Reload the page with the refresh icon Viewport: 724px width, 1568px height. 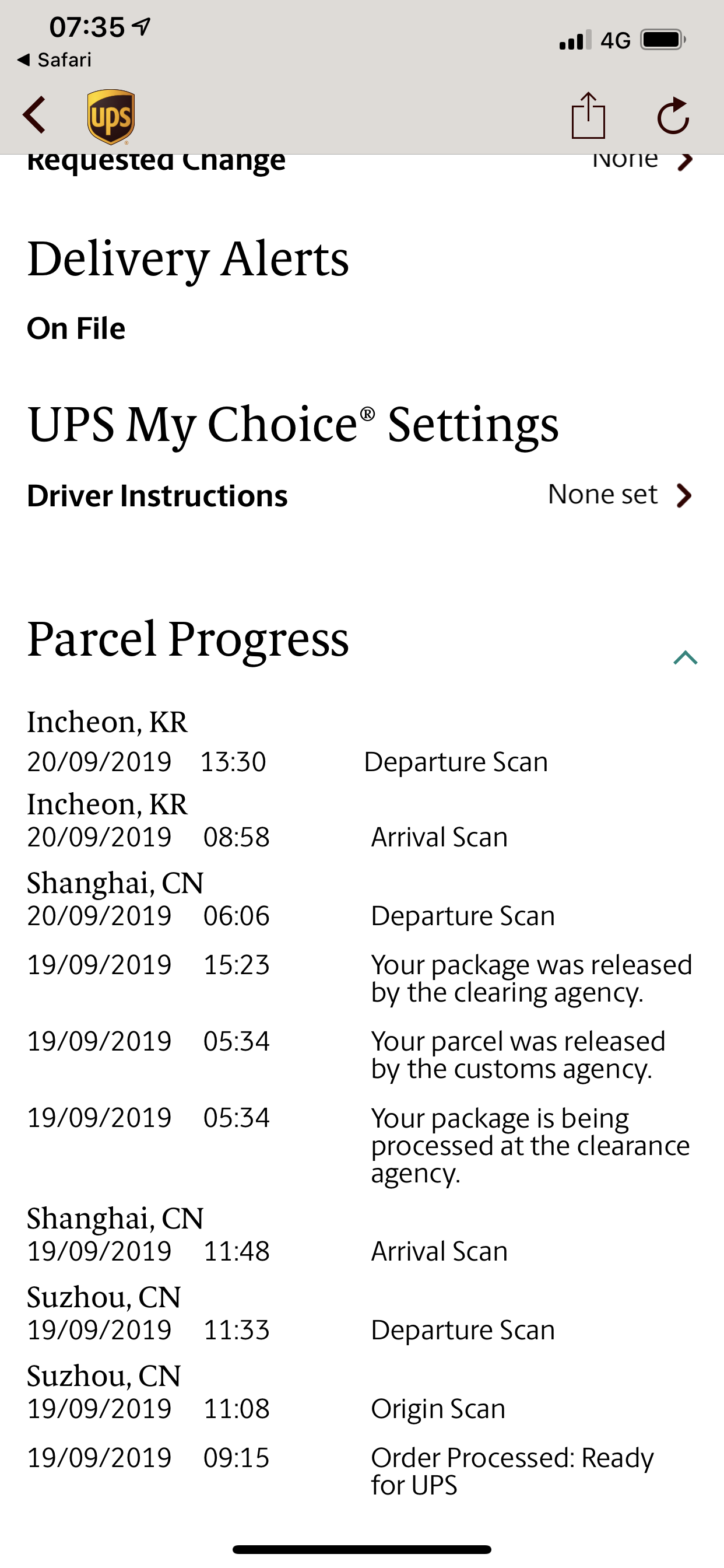[x=673, y=115]
